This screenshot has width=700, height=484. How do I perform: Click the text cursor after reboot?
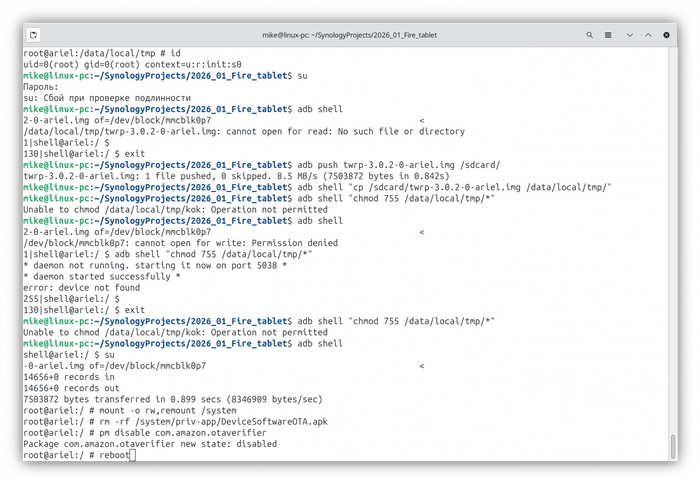131,455
